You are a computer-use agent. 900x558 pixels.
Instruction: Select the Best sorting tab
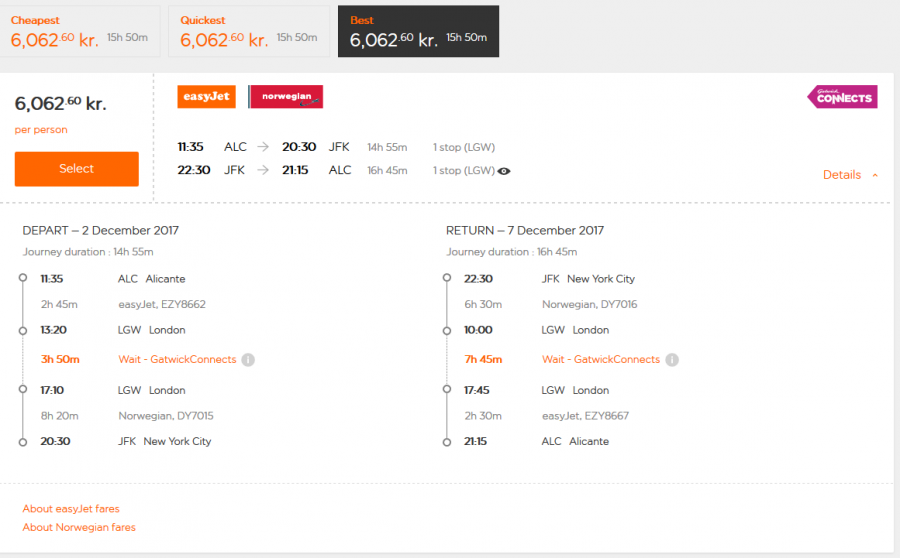pos(418,32)
